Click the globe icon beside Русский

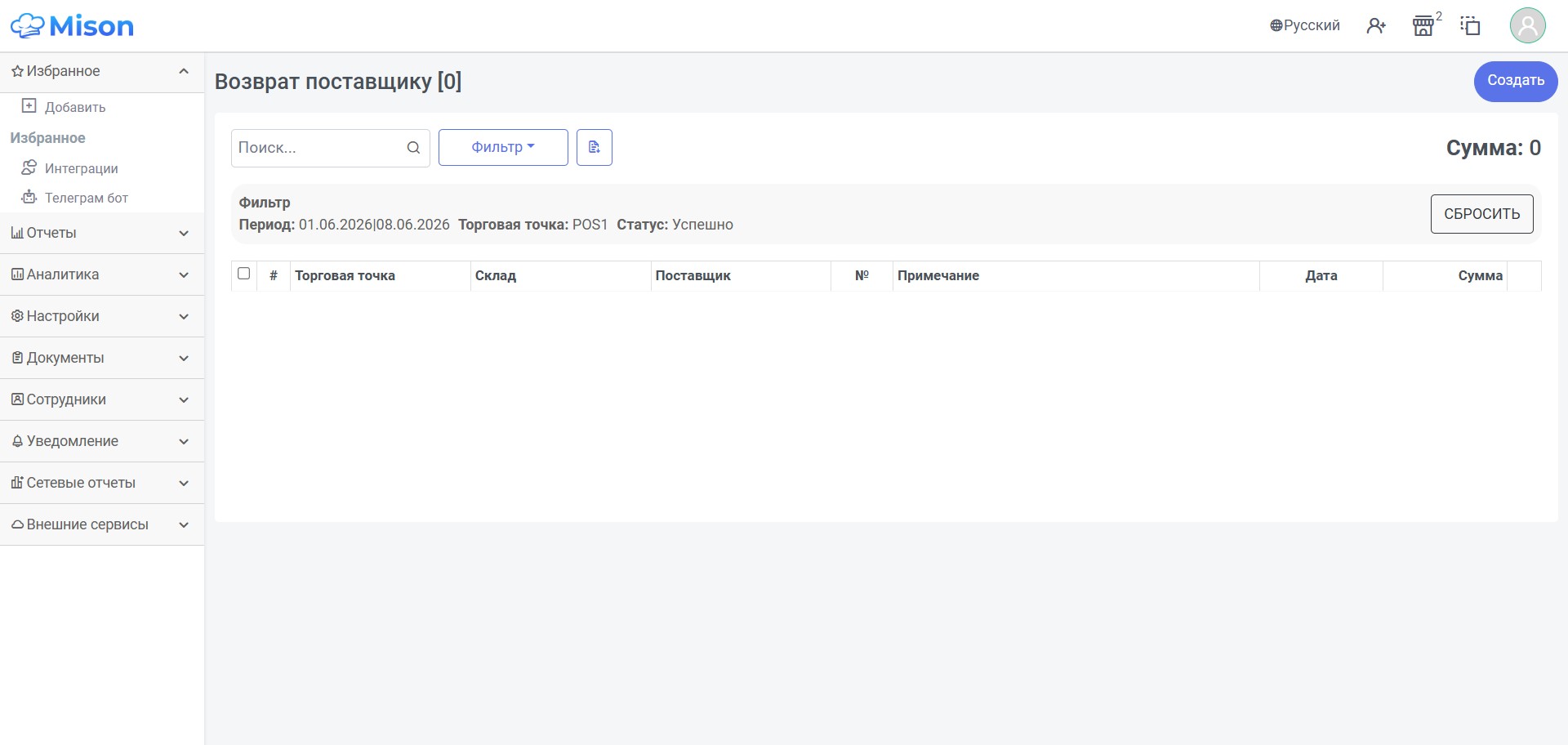(1276, 26)
